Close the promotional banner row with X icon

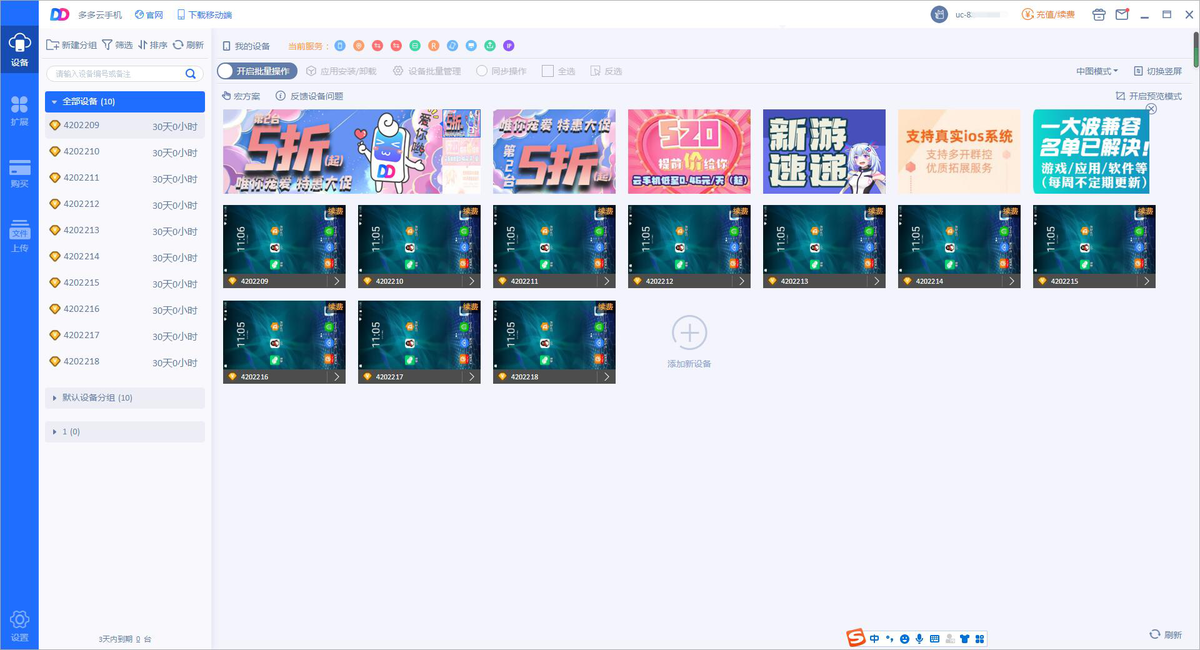coord(1151,109)
